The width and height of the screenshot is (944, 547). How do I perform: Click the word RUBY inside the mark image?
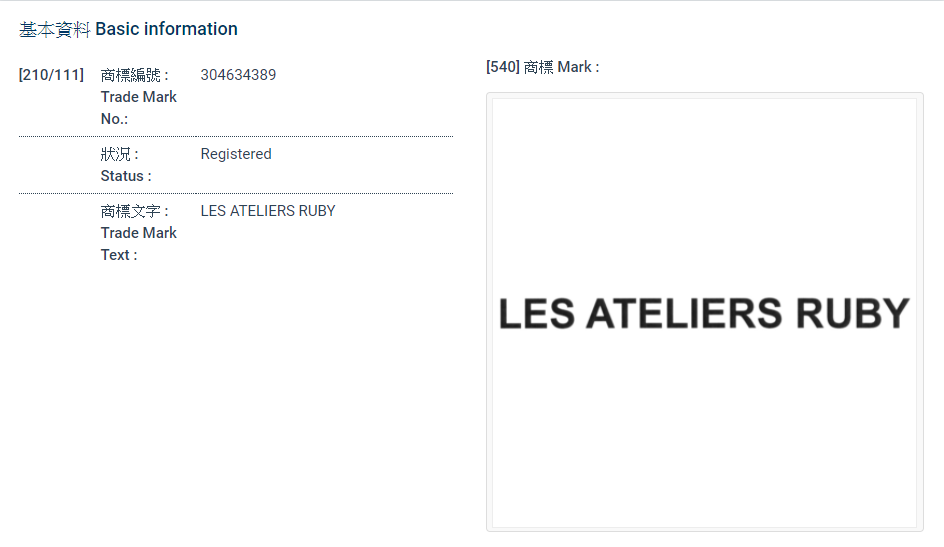[852, 314]
